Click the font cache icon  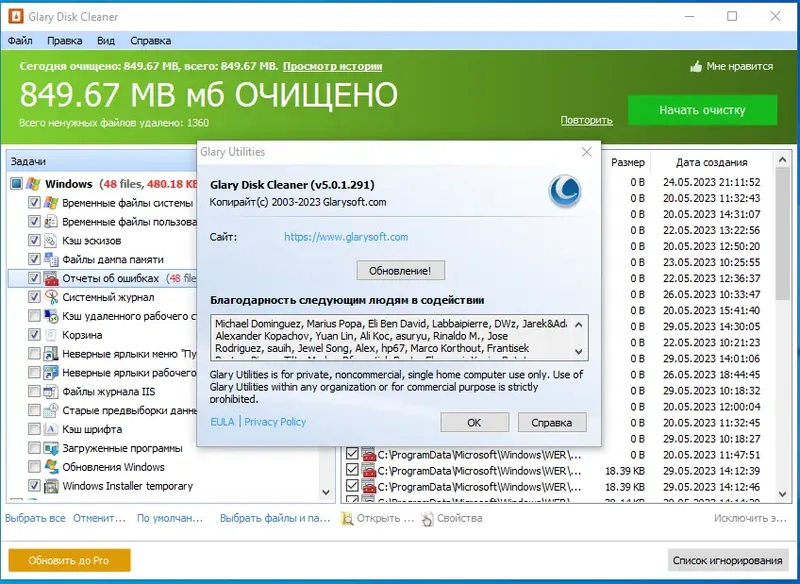click(51, 429)
